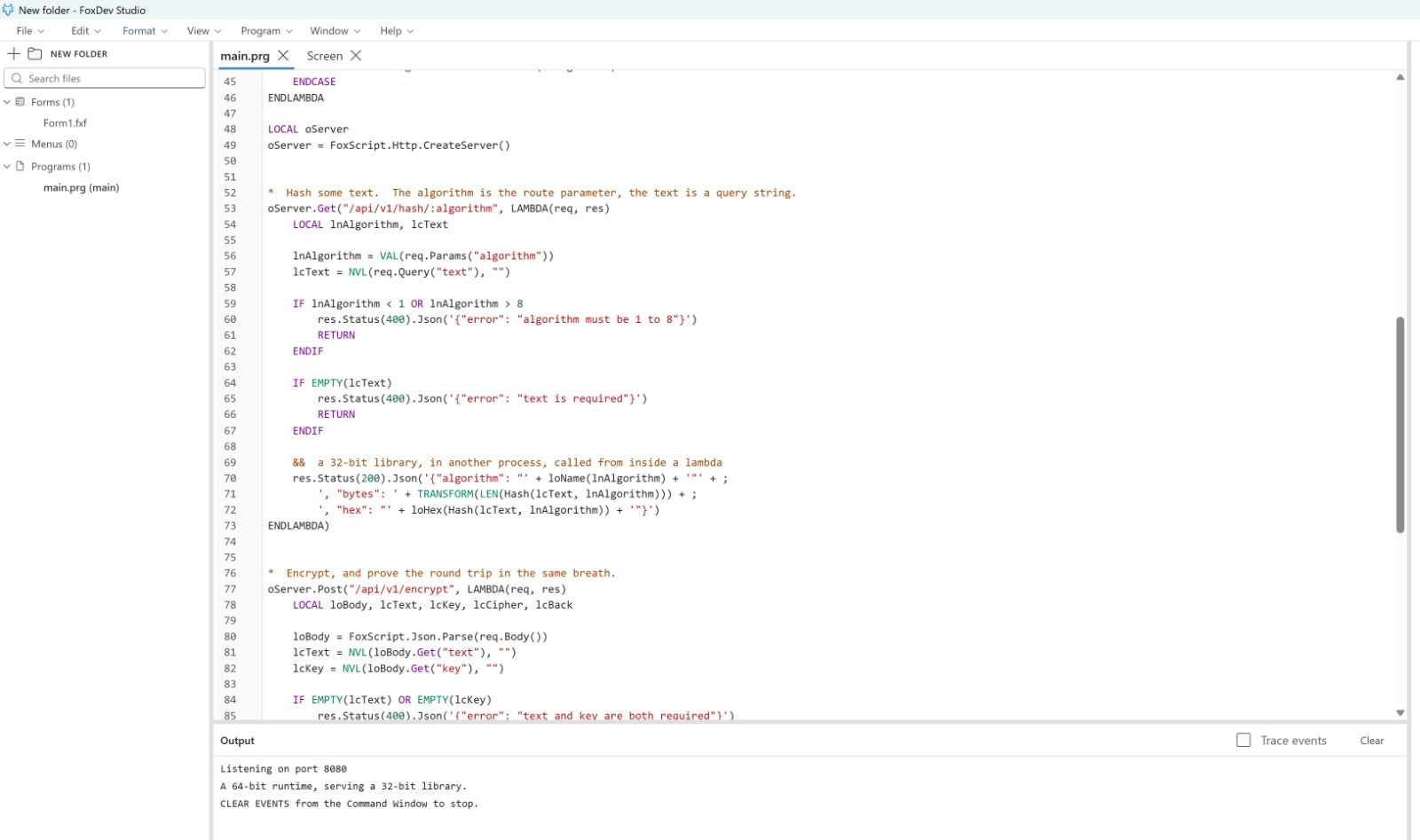Click the scroll down arrow in editor
Viewport: 1420px width, 840px height.
click(1400, 712)
